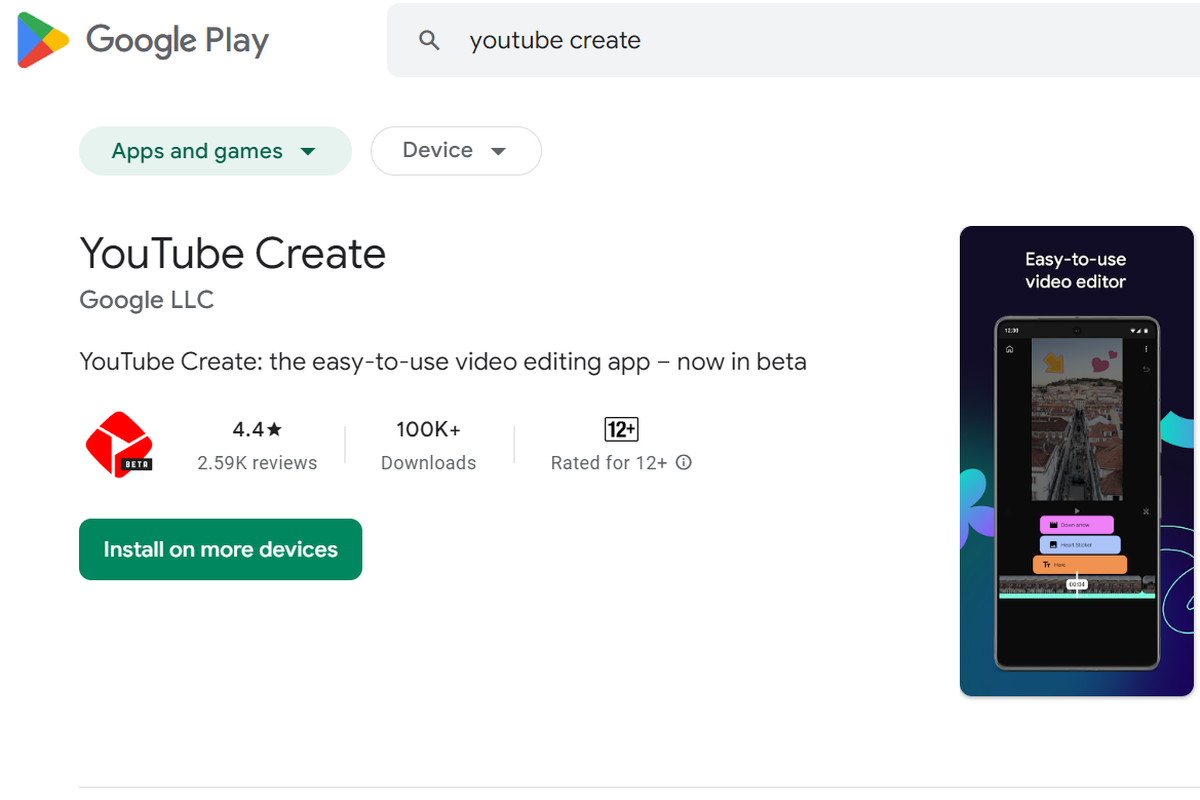Click the YouTube Create beta app icon

(x=118, y=444)
